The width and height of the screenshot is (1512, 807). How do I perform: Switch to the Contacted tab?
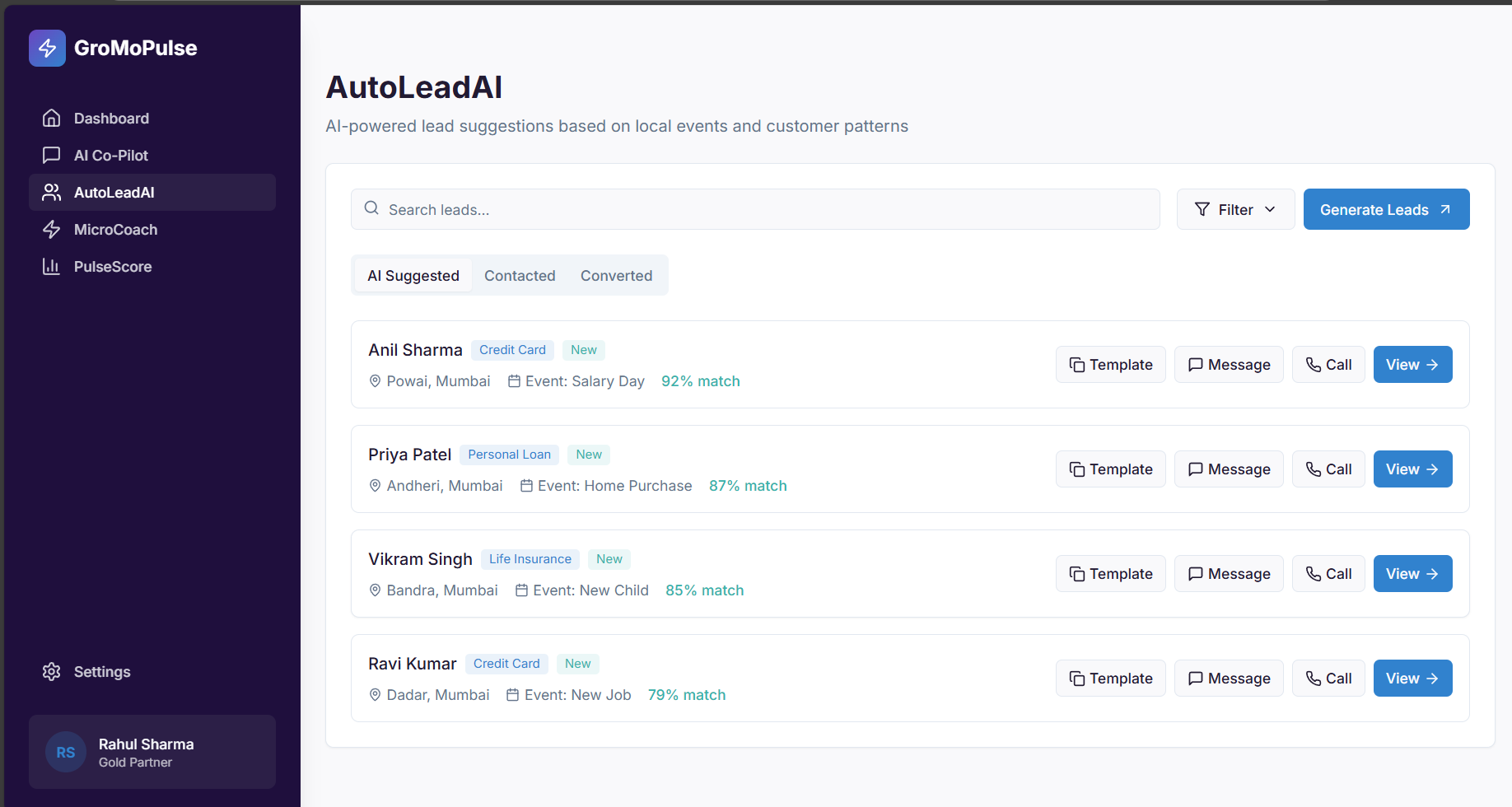click(520, 275)
